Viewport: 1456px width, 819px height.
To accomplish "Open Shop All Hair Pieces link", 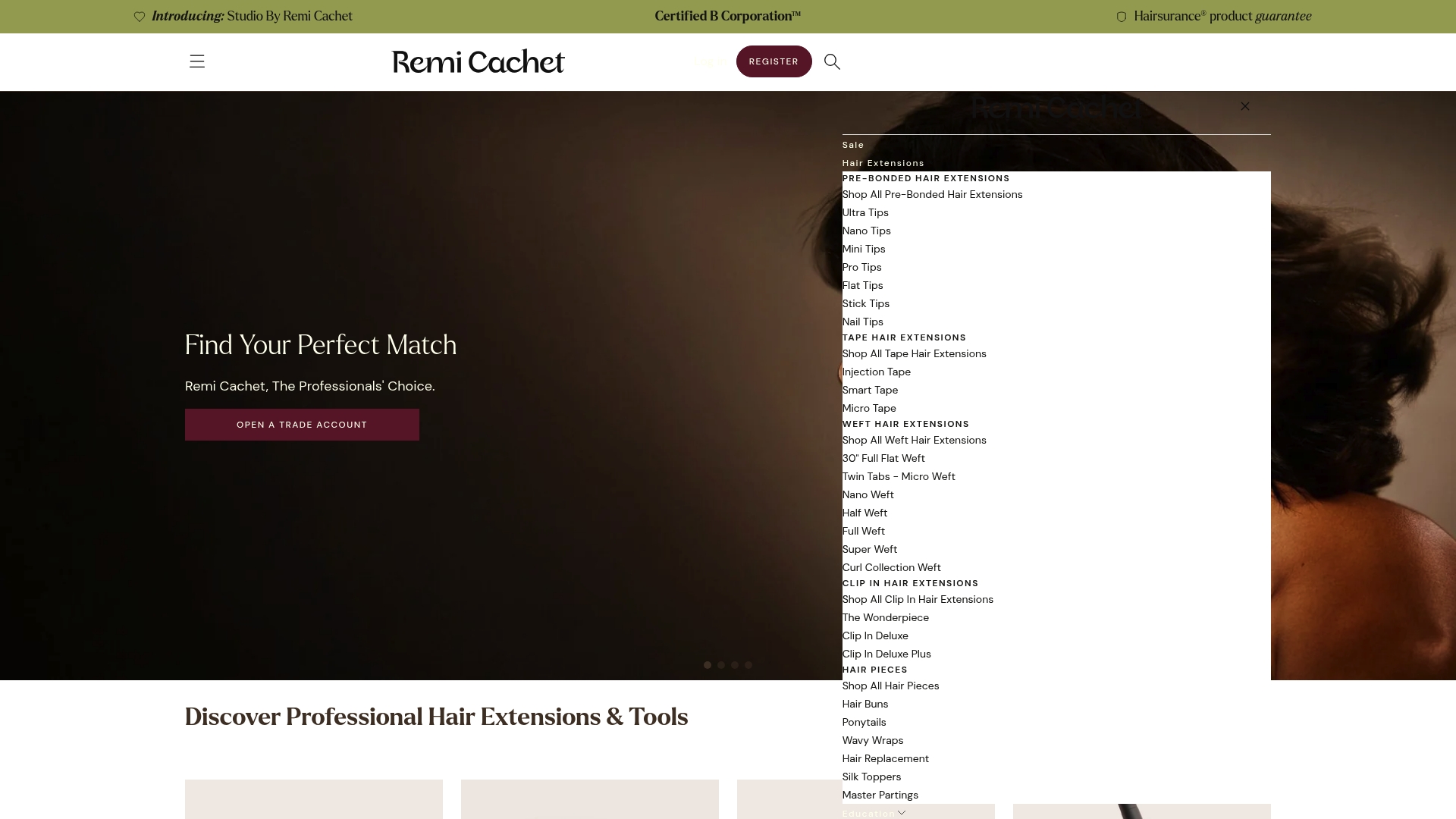I will tap(891, 686).
